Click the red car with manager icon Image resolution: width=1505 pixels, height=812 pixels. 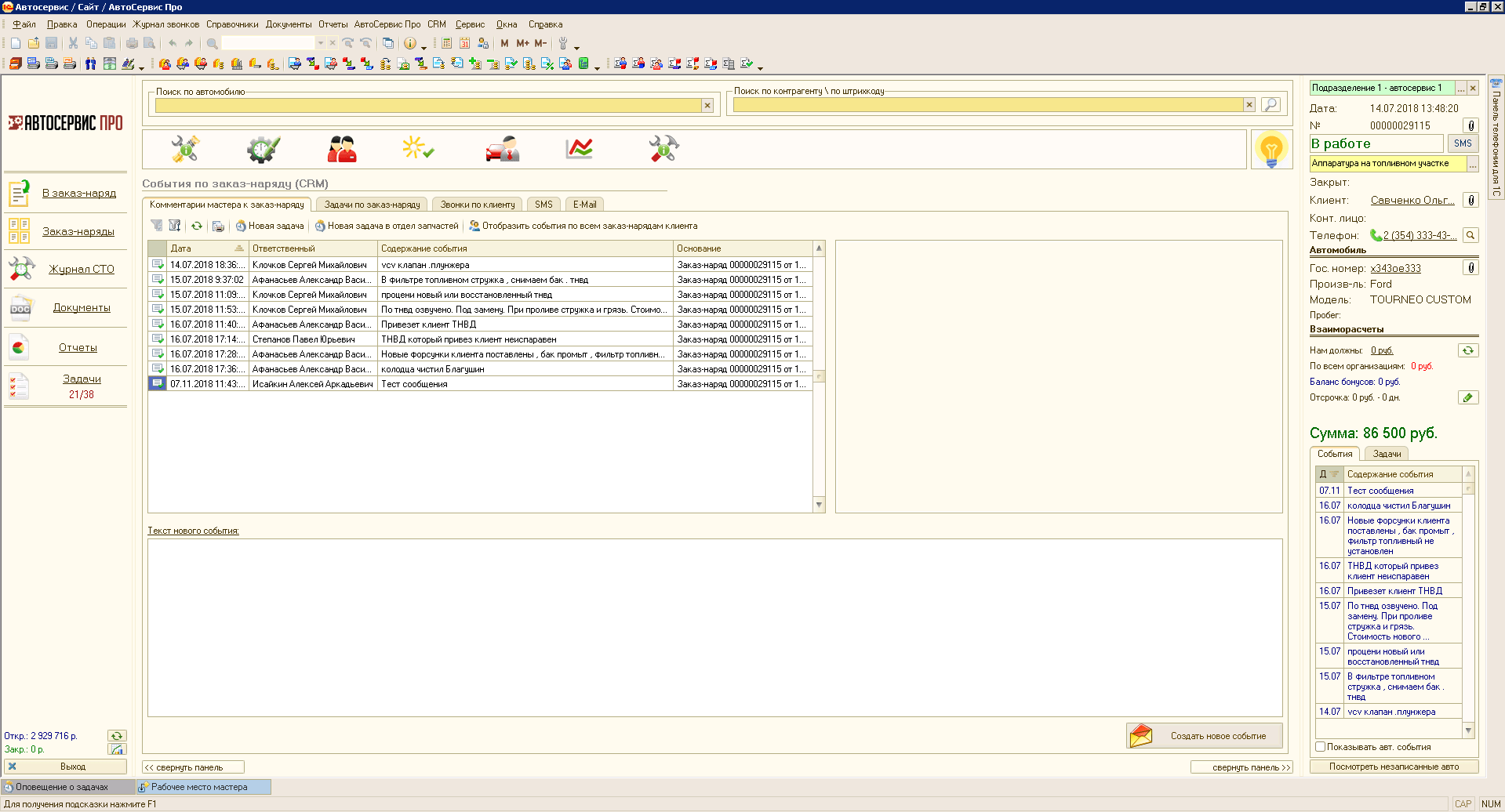point(503,148)
